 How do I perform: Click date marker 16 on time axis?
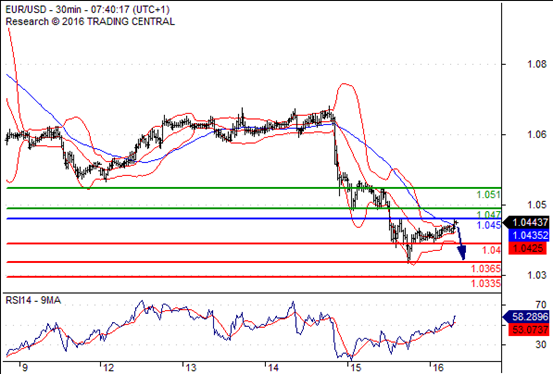438,368
